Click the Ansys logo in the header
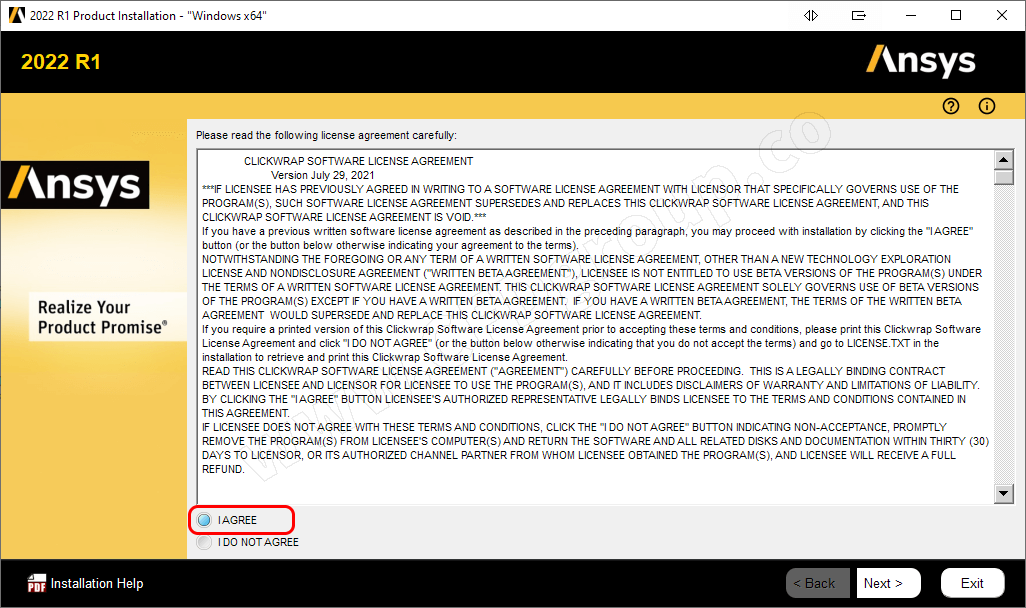 pos(921,61)
